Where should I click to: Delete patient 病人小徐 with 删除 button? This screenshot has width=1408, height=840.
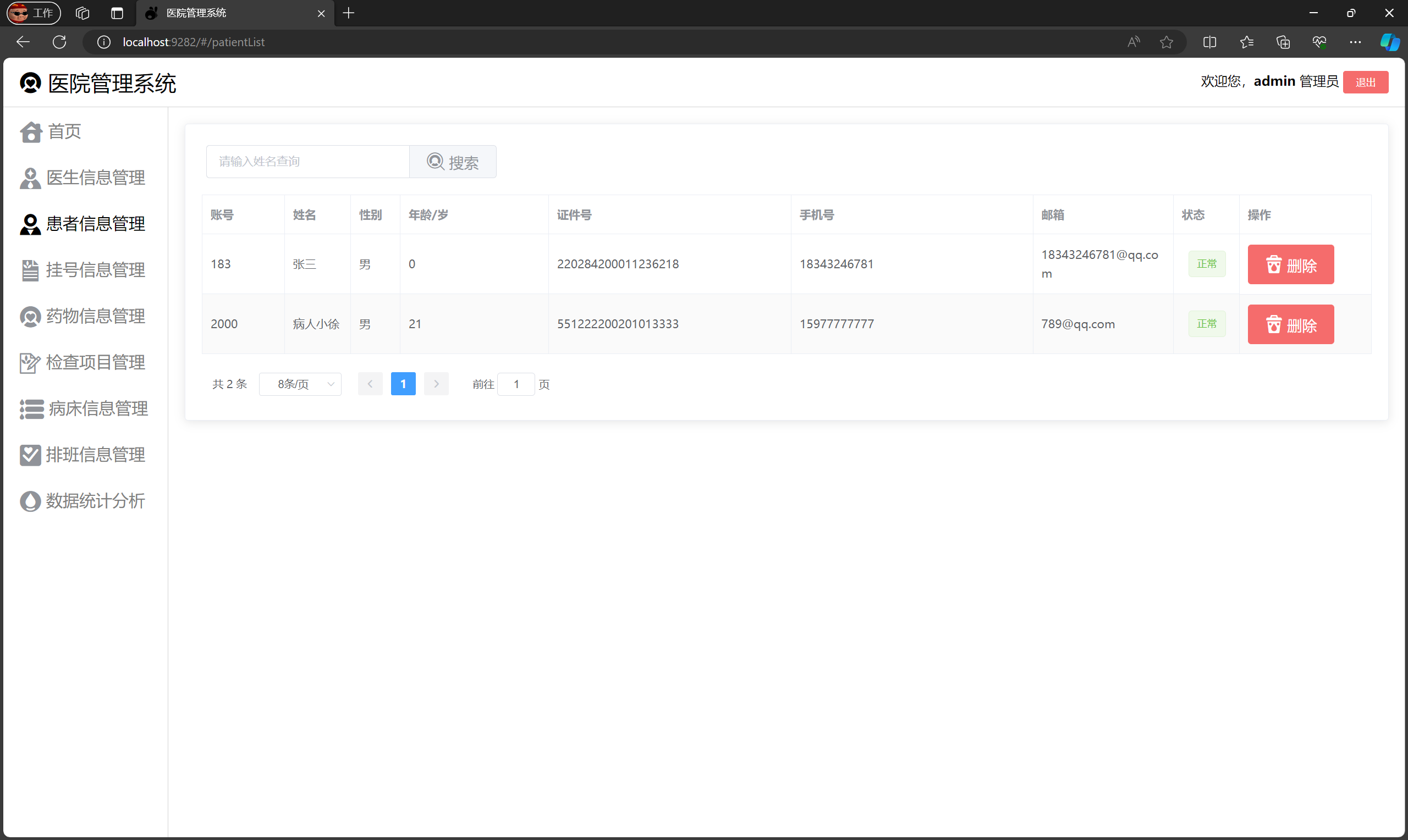[x=1290, y=325]
